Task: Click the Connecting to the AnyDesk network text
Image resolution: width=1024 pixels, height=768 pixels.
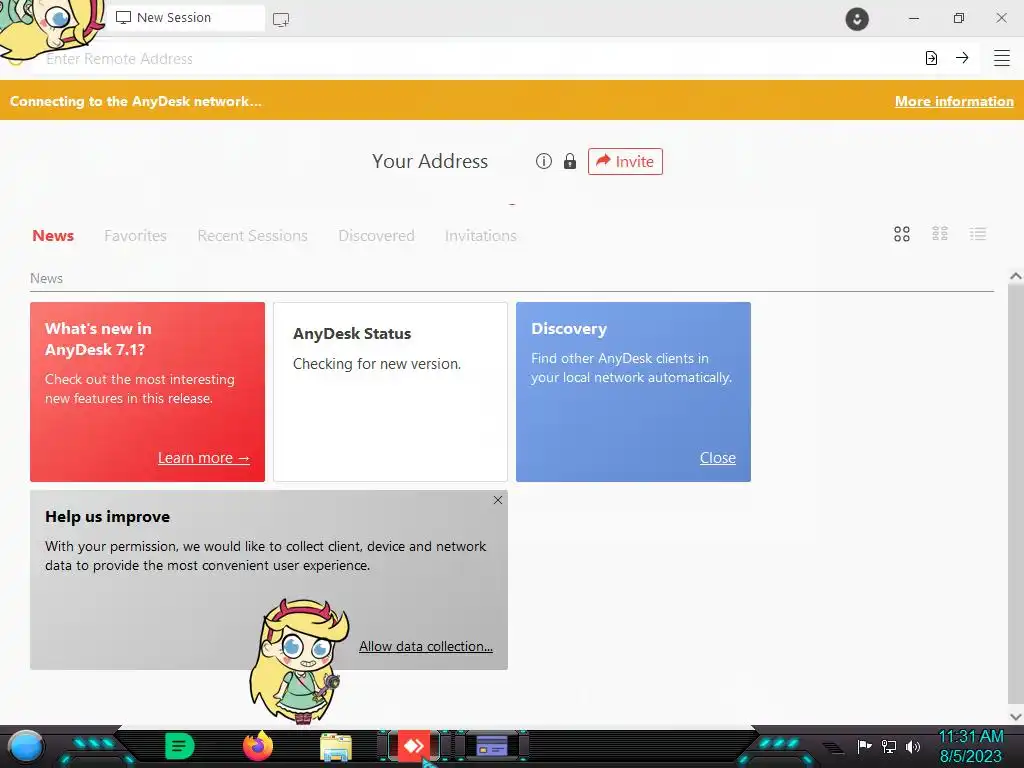Action: click(135, 101)
